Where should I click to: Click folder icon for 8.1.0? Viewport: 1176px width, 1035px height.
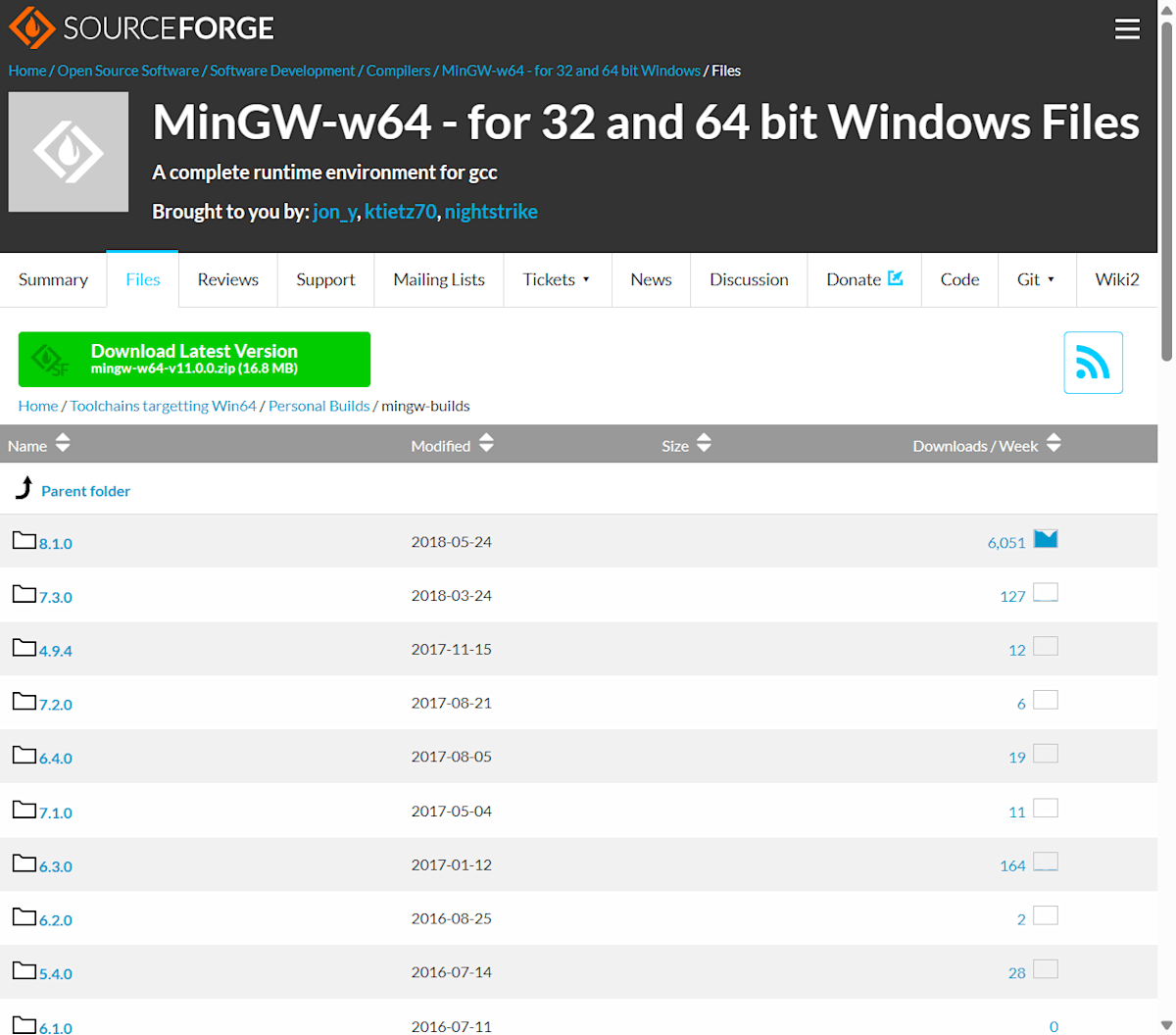tap(24, 540)
